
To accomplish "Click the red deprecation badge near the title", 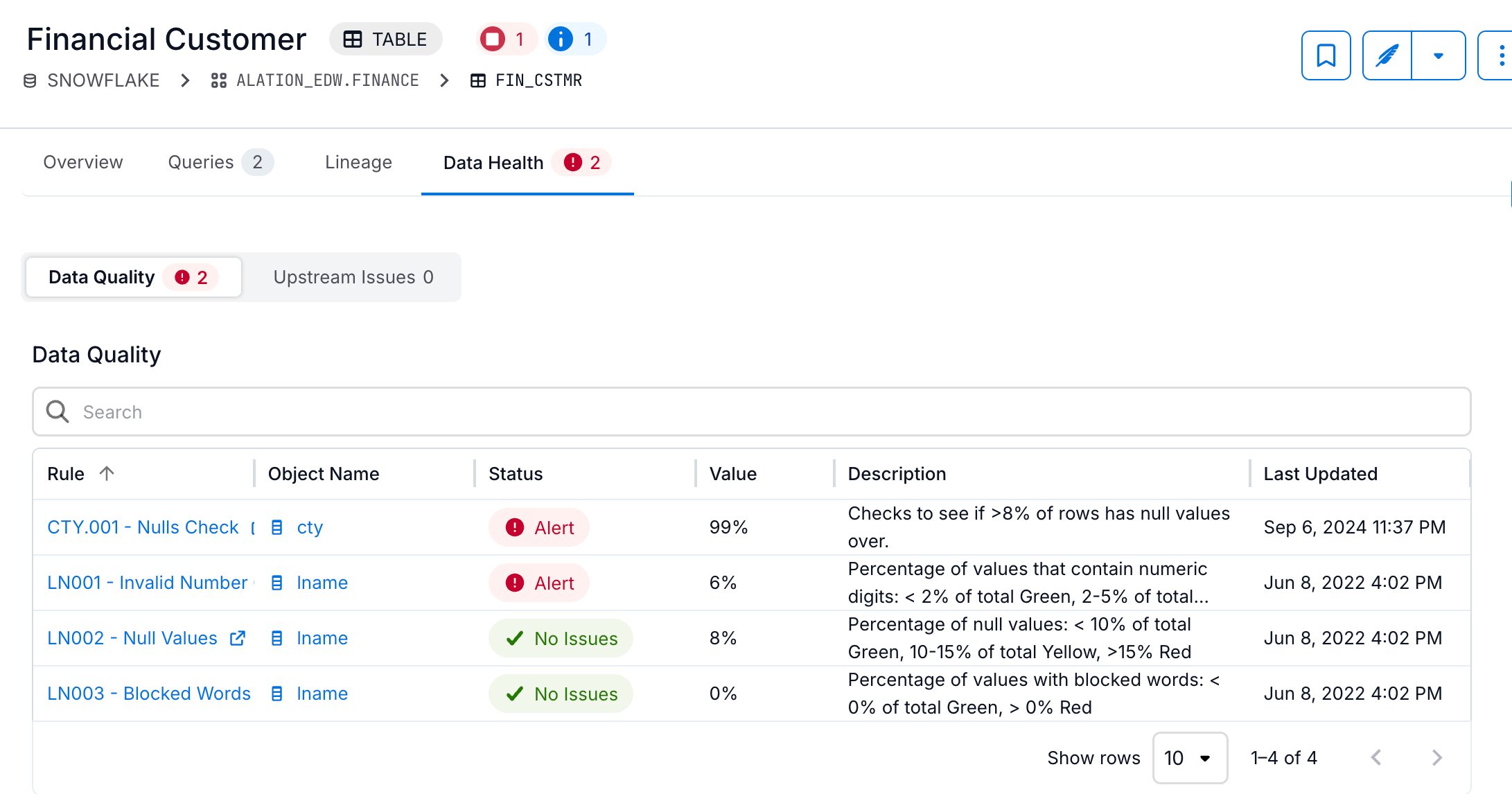I will click(506, 39).
